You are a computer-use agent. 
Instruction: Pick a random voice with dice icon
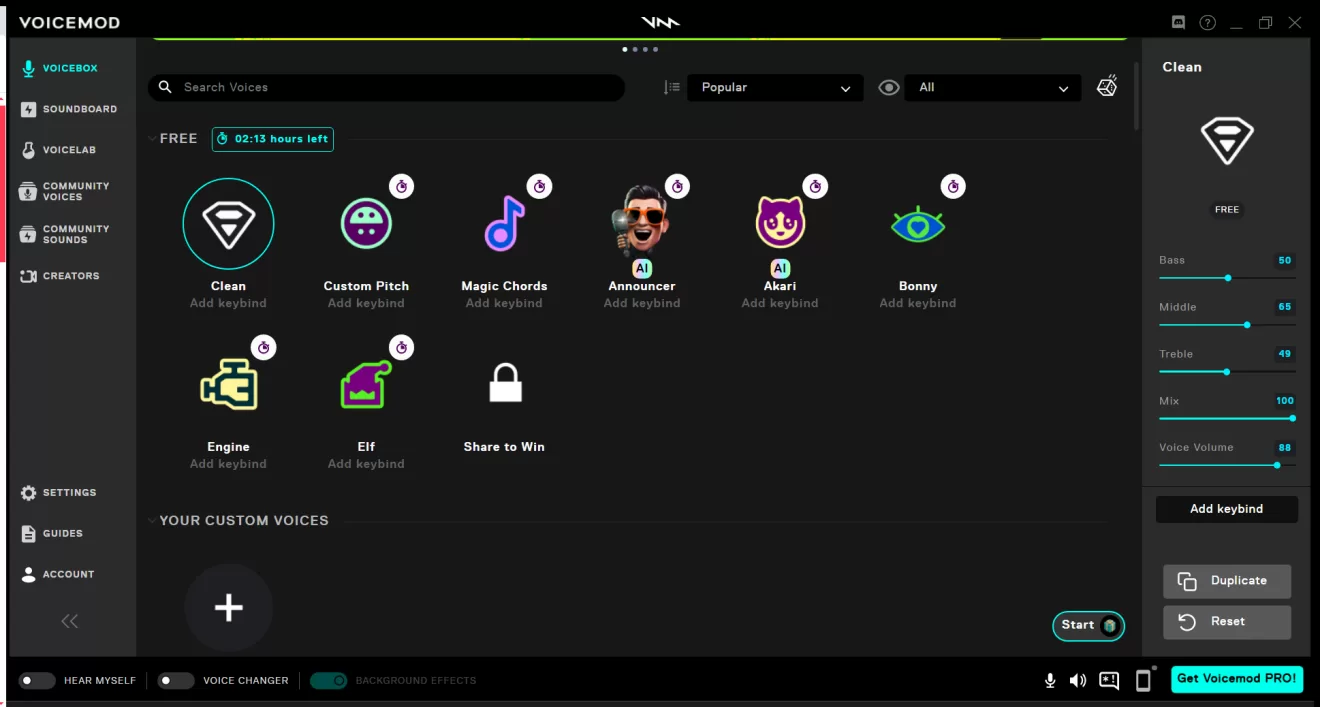click(x=1107, y=87)
